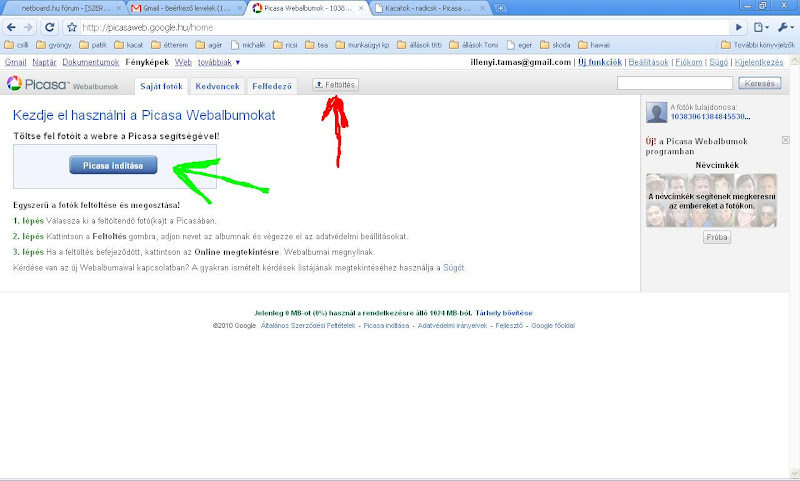
Task: Open the Fejlesztő footer link
Action: coord(509,325)
